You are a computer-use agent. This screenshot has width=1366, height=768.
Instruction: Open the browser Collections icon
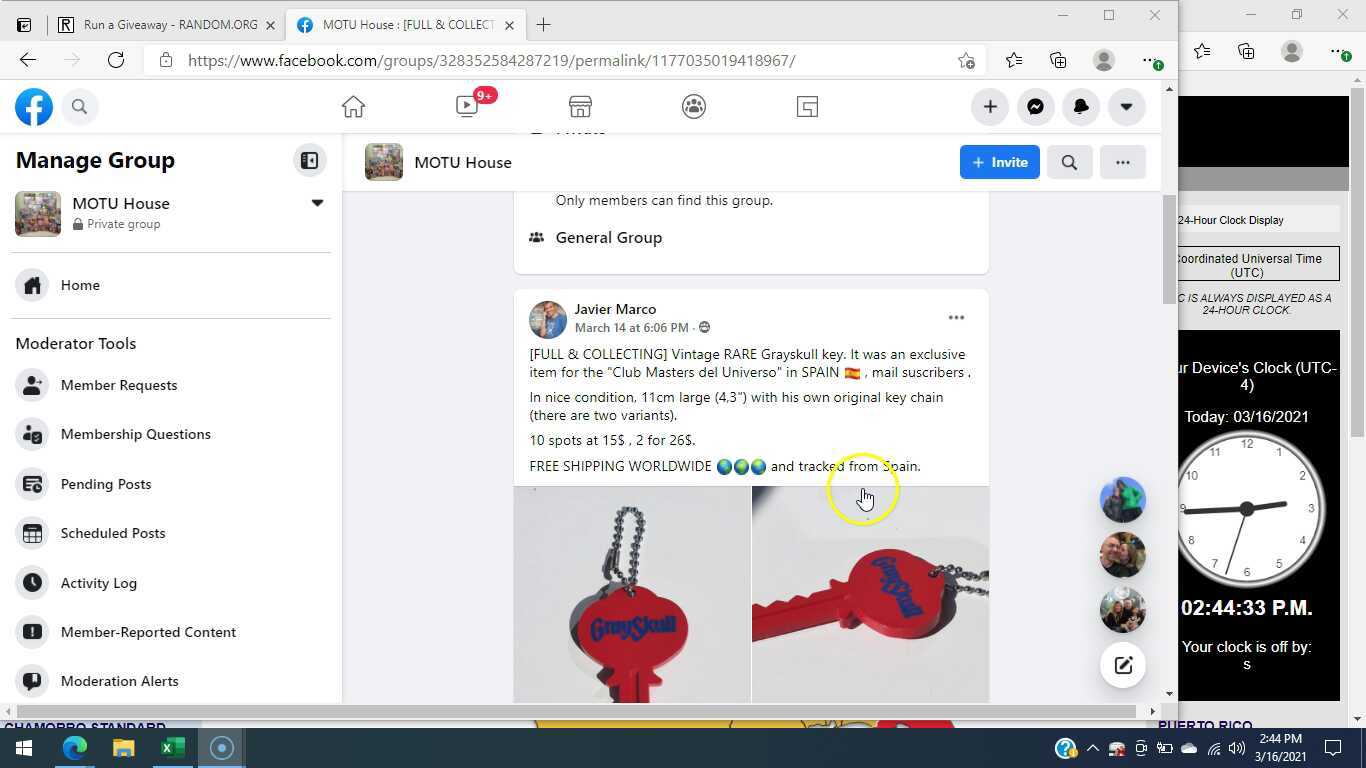[1058, 60]
